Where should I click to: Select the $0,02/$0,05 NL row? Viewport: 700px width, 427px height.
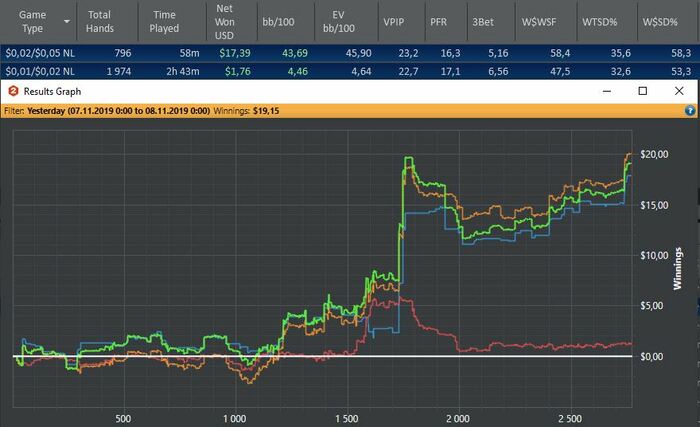coord(349,53)
